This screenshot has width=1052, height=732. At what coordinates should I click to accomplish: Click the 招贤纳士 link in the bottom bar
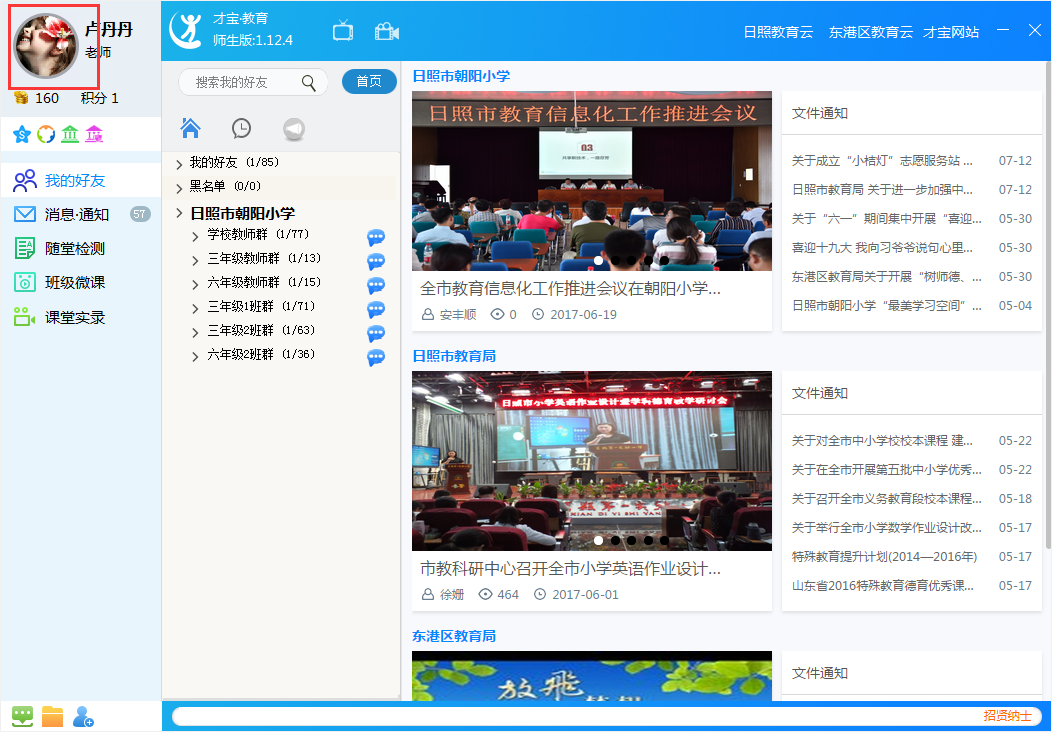[1007, 716]
